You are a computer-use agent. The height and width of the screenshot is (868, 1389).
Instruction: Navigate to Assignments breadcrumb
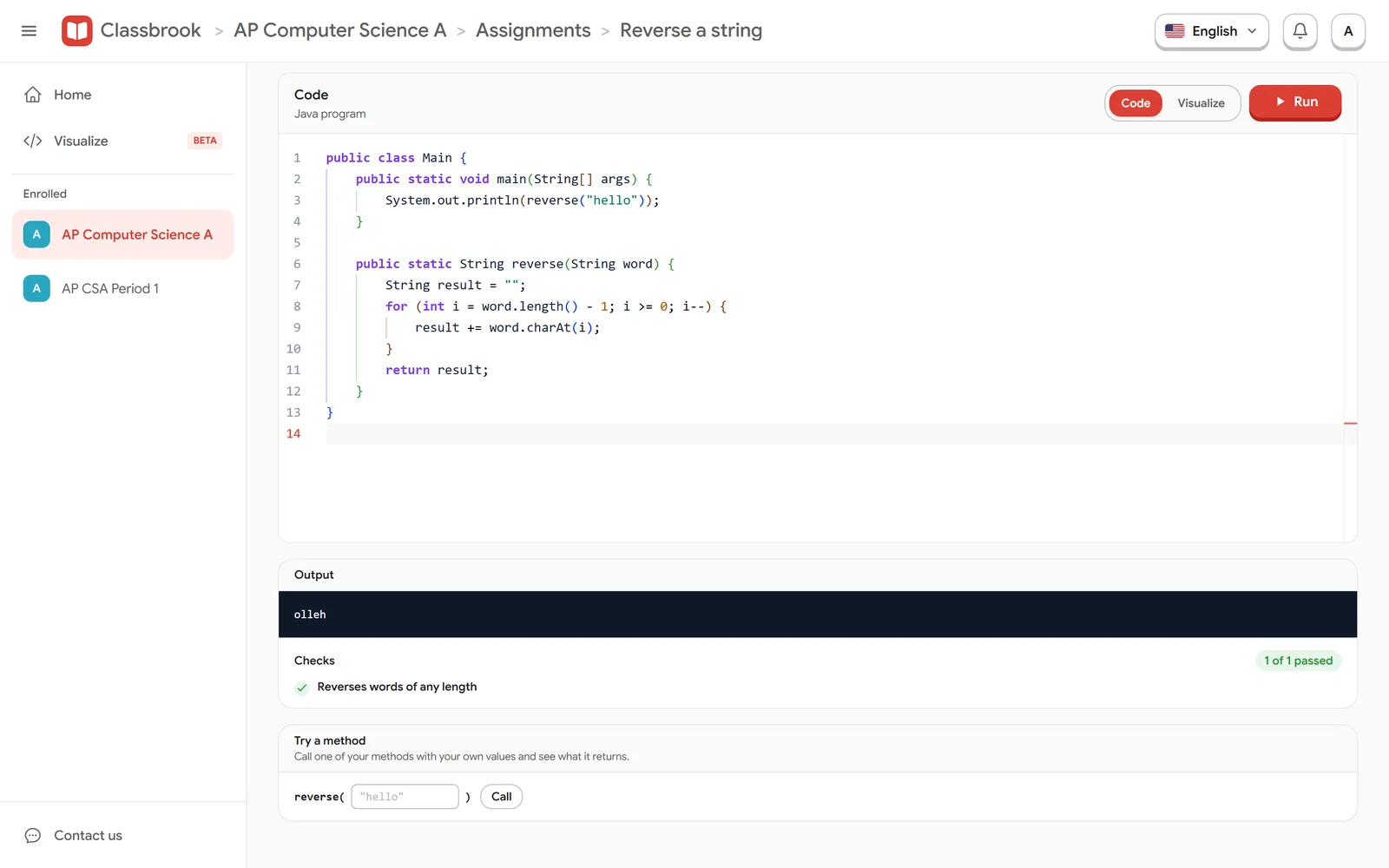click(533, 30)
